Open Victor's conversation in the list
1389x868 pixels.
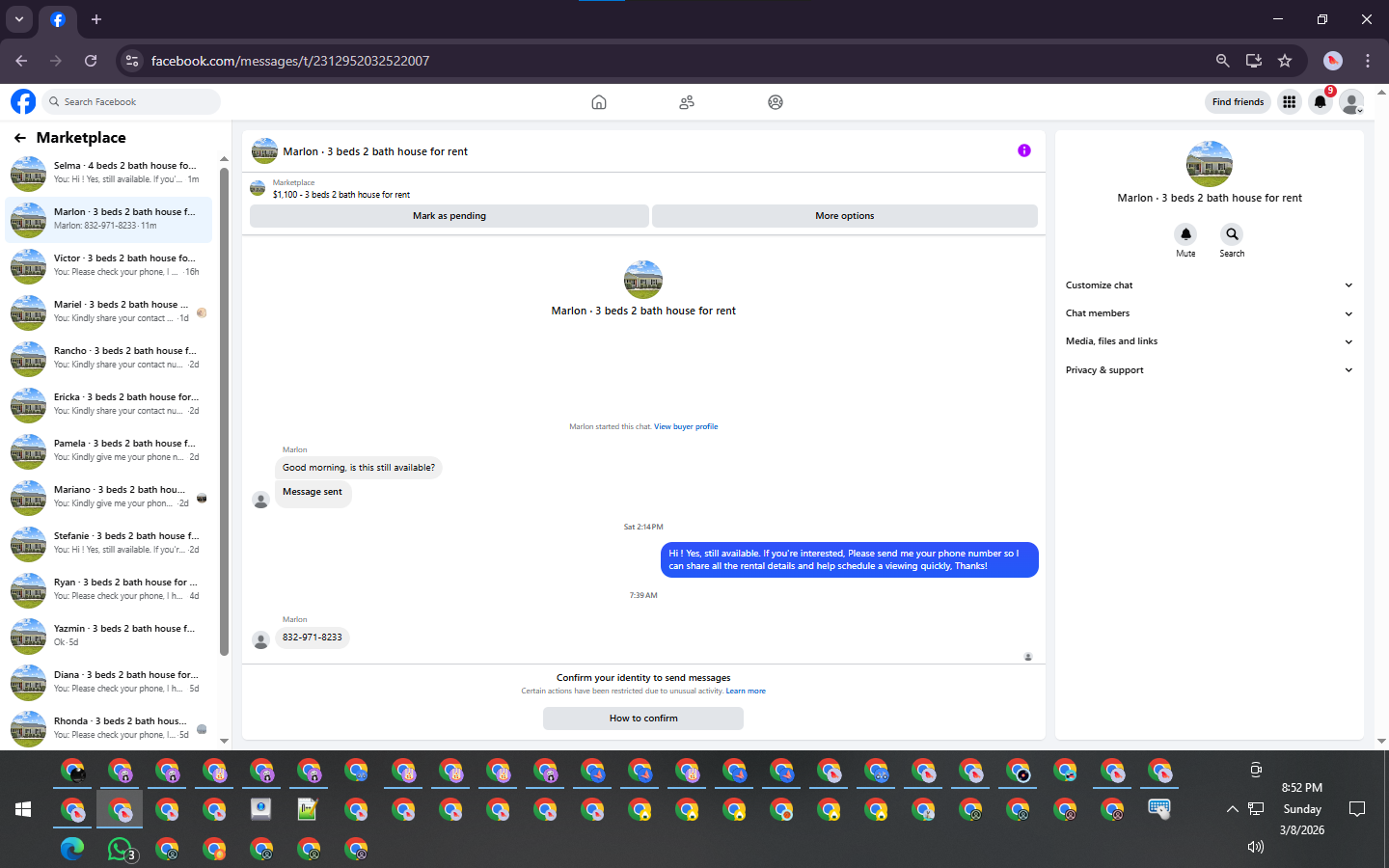click(109, 266)
